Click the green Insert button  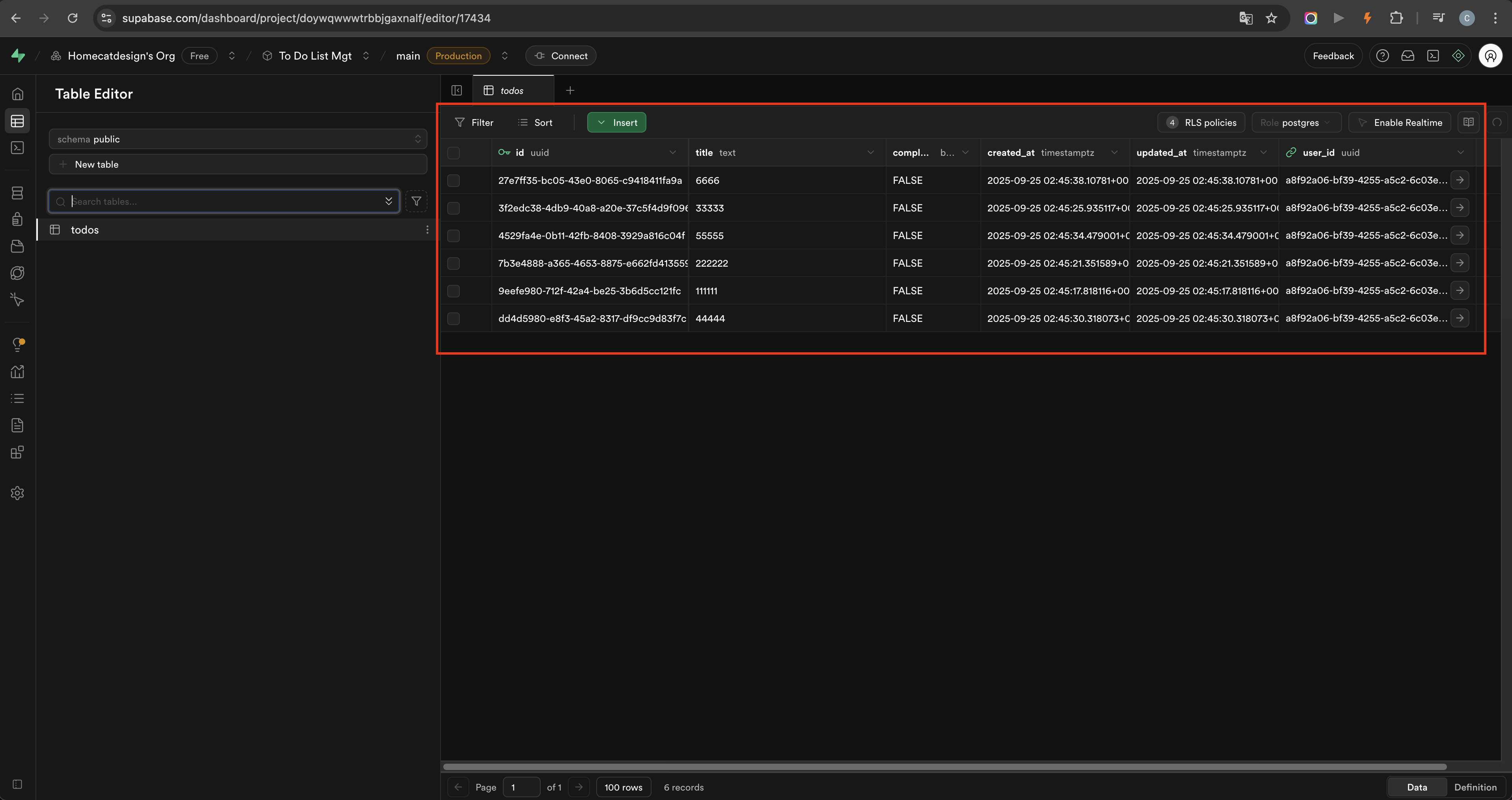point(616,123)
